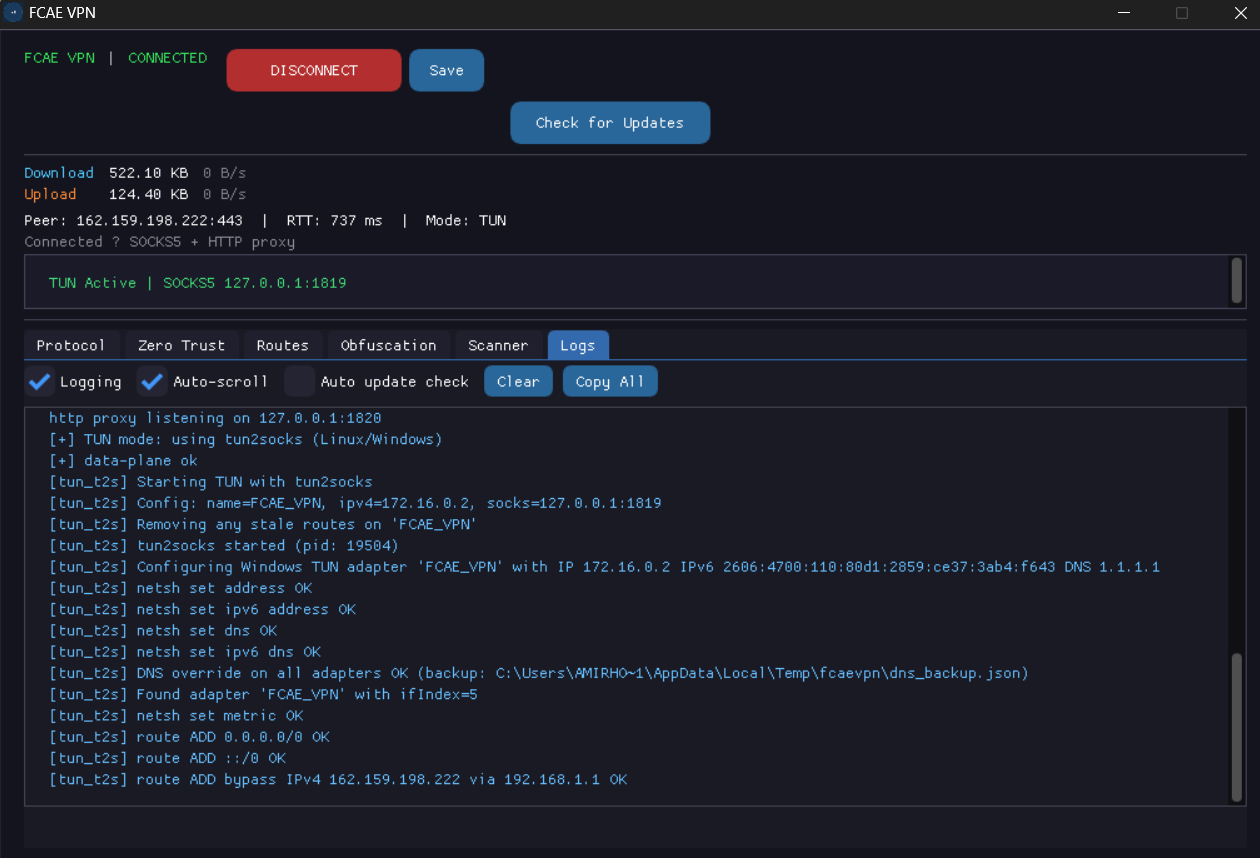Click the red DISCONNECT button
The height and width of the screenshot is (858, 1260).
click(314, 70)
